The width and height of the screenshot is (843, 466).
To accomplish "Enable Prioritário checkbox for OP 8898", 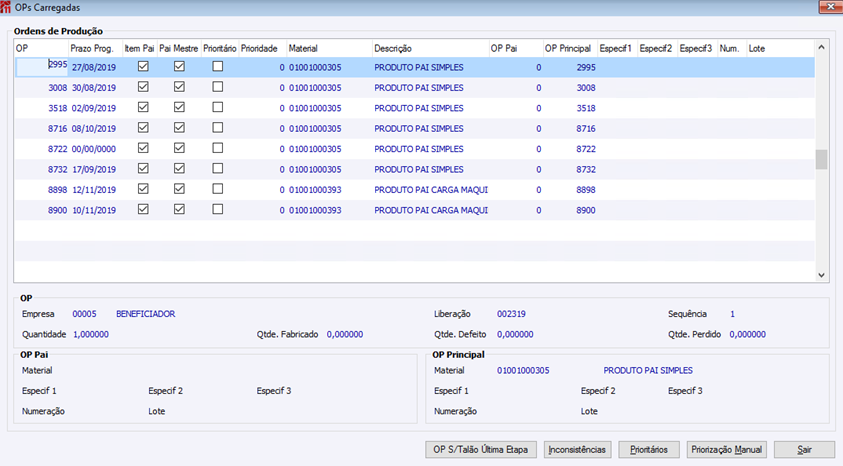I will click(x=217, y=189).
